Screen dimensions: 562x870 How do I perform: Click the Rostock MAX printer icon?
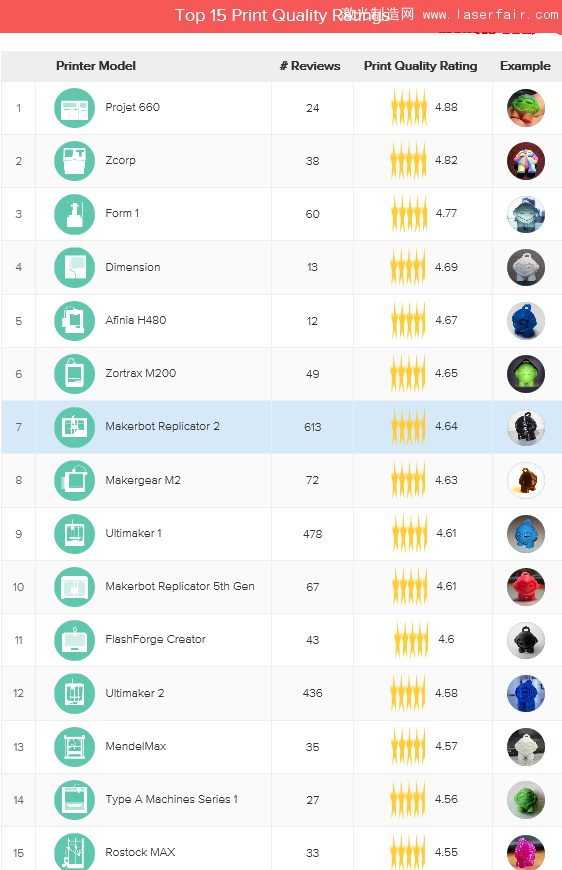[x=74, y=852]
